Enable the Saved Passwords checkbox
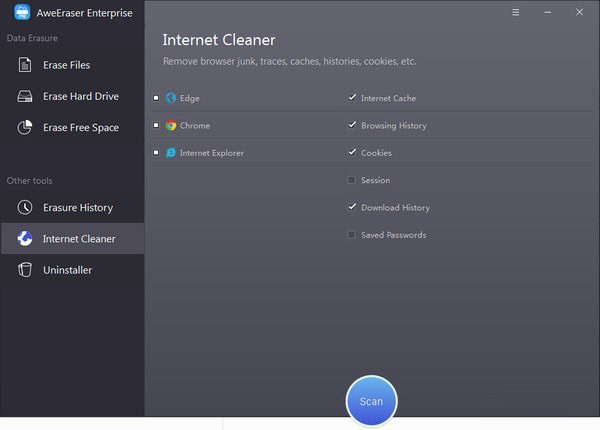 pyautogui.click(x=351, y=235)
